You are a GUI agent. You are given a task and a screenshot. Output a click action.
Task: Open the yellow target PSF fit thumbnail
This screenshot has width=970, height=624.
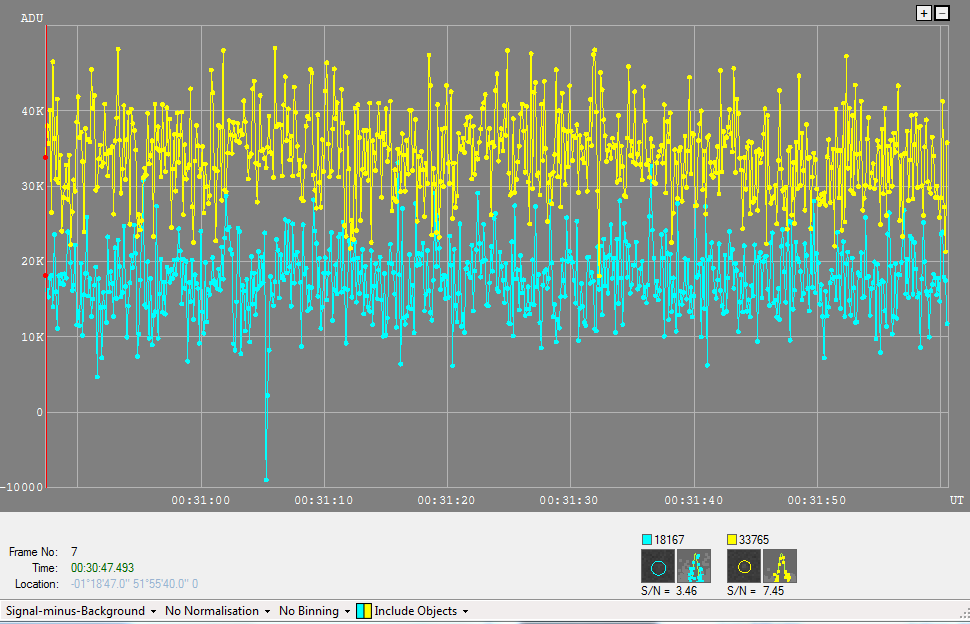tap(779, 568)
